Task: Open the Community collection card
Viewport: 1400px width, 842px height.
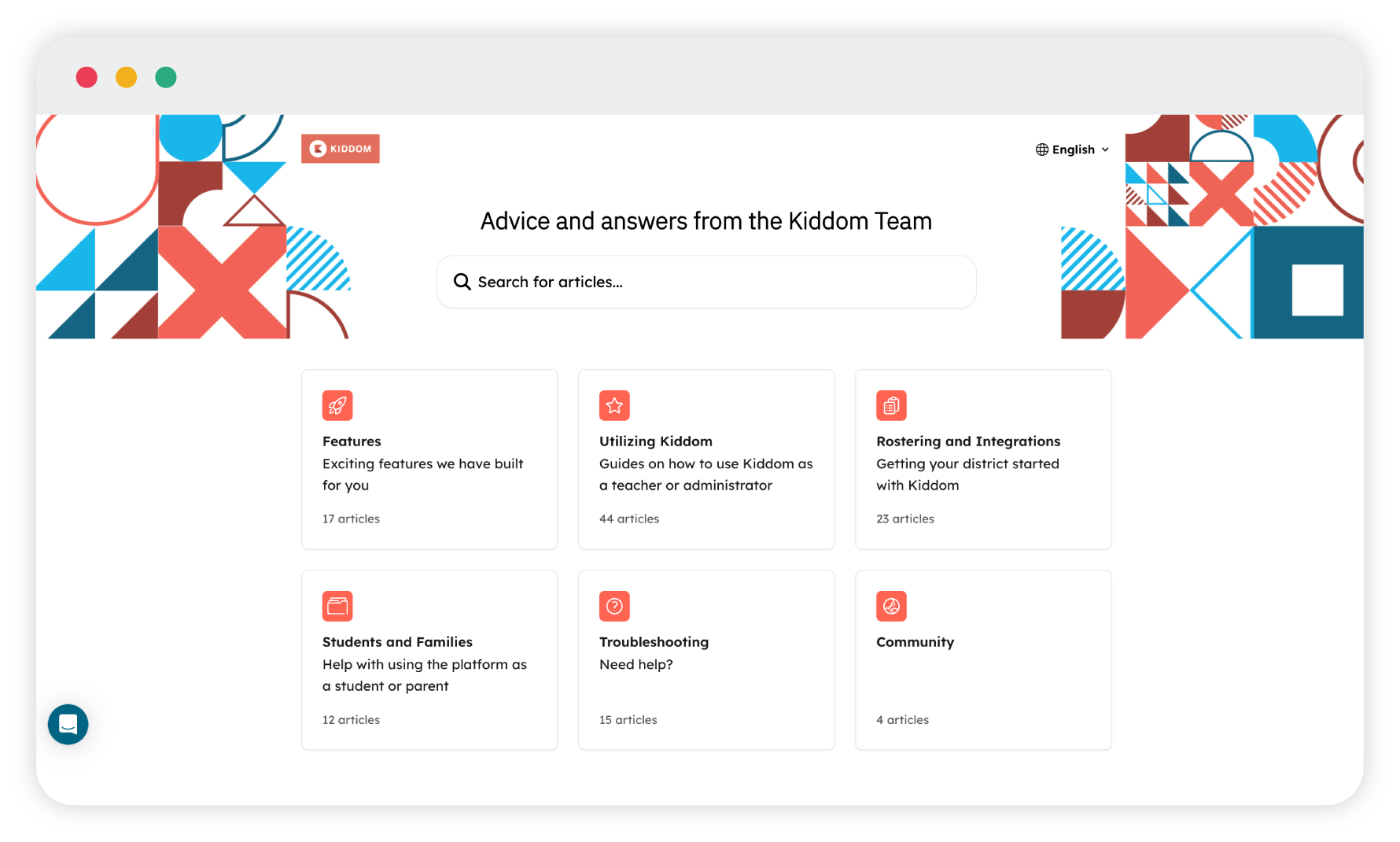Action: click(x=983, y=660)
